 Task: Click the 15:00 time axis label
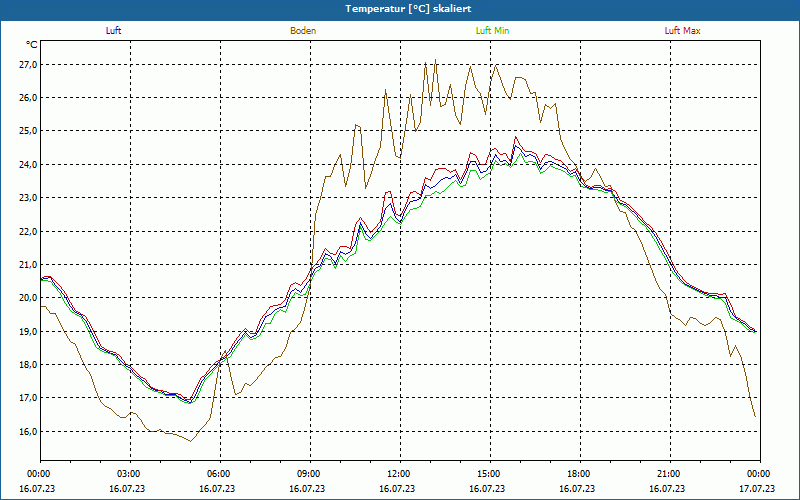[490, 474]
